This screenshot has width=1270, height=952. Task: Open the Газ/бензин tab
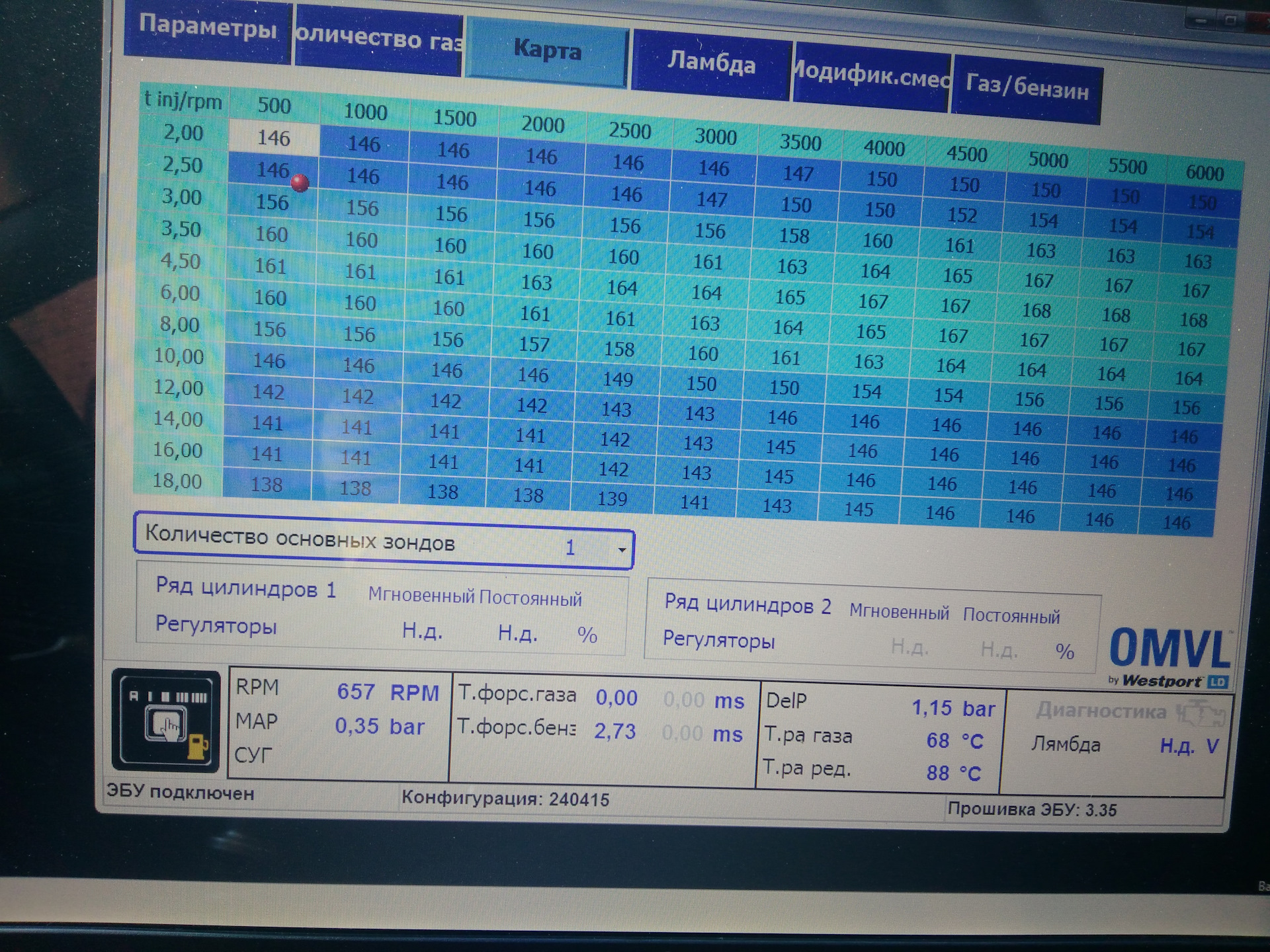(x=1027, y=88)
